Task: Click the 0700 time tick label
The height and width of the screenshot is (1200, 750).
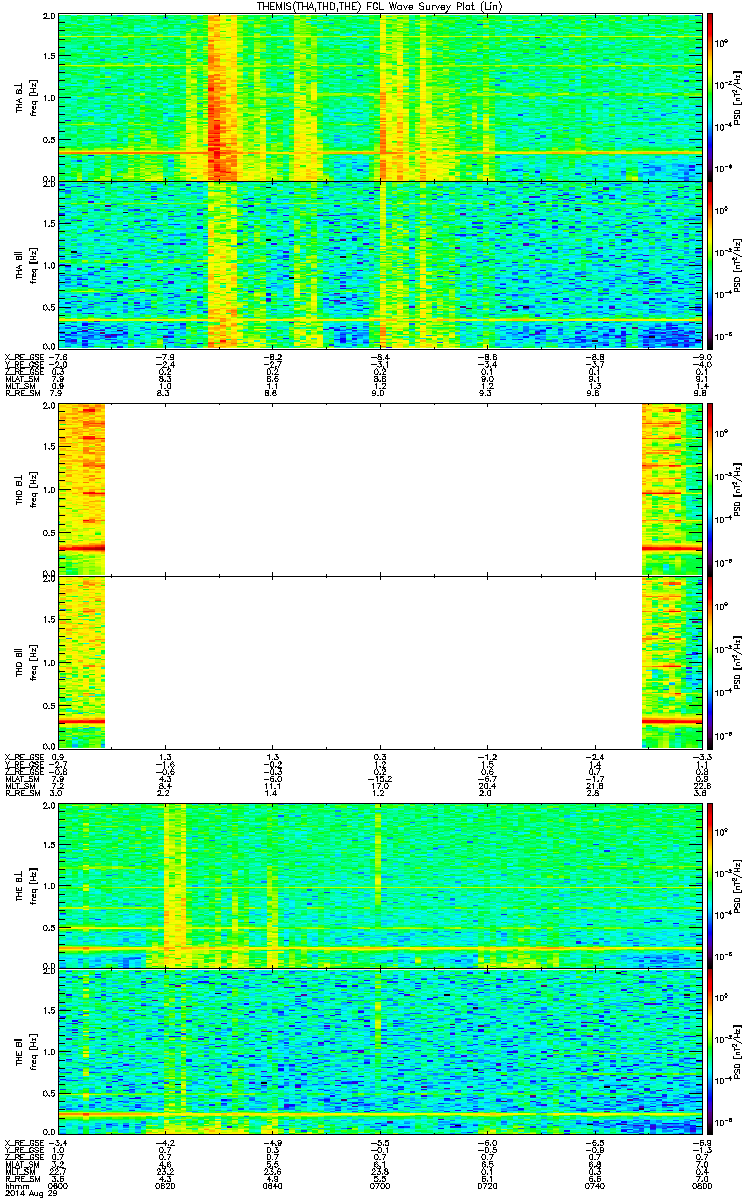Action: pos(380,1187)
